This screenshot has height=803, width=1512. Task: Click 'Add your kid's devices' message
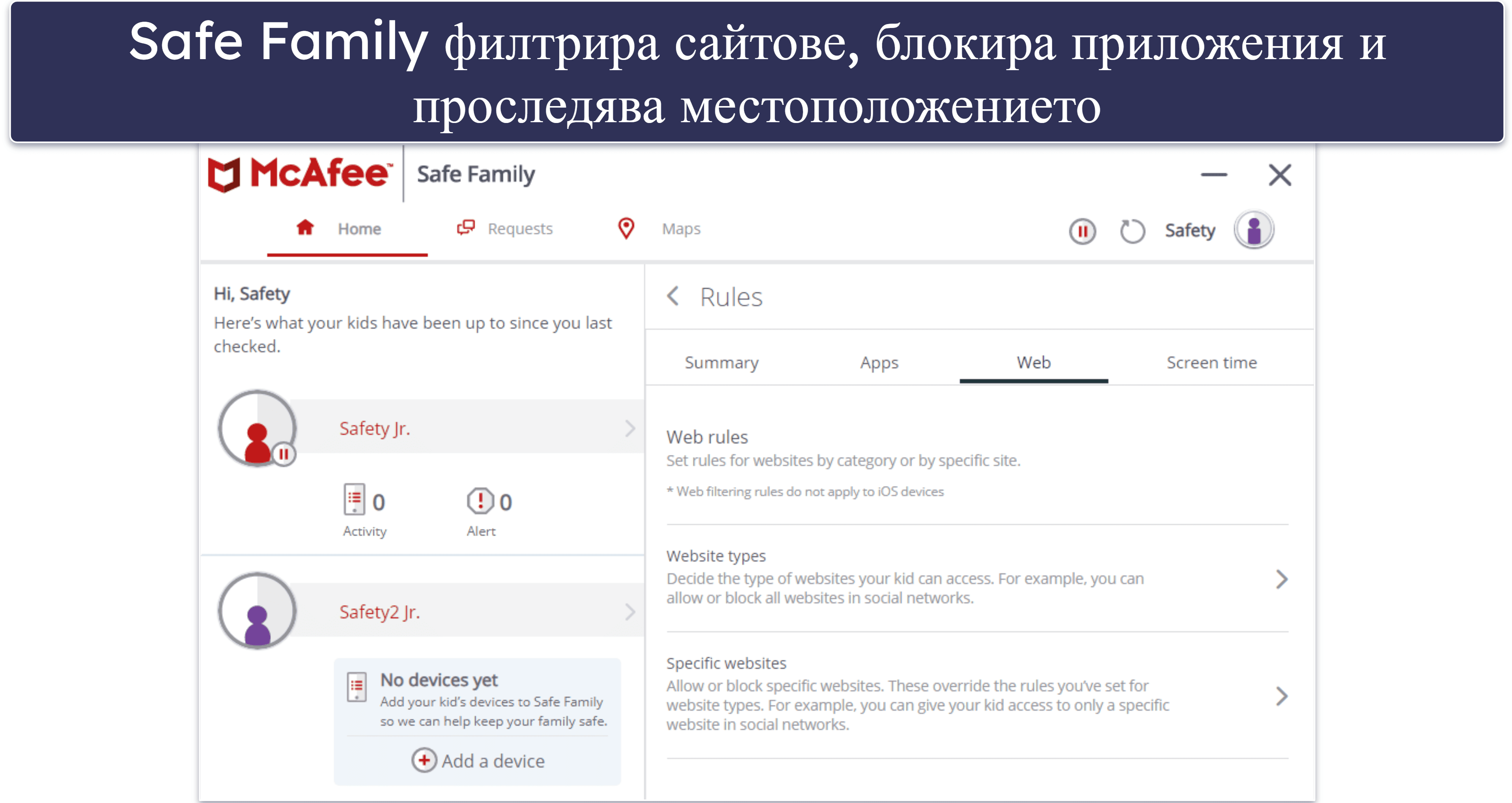pos(494,712)
